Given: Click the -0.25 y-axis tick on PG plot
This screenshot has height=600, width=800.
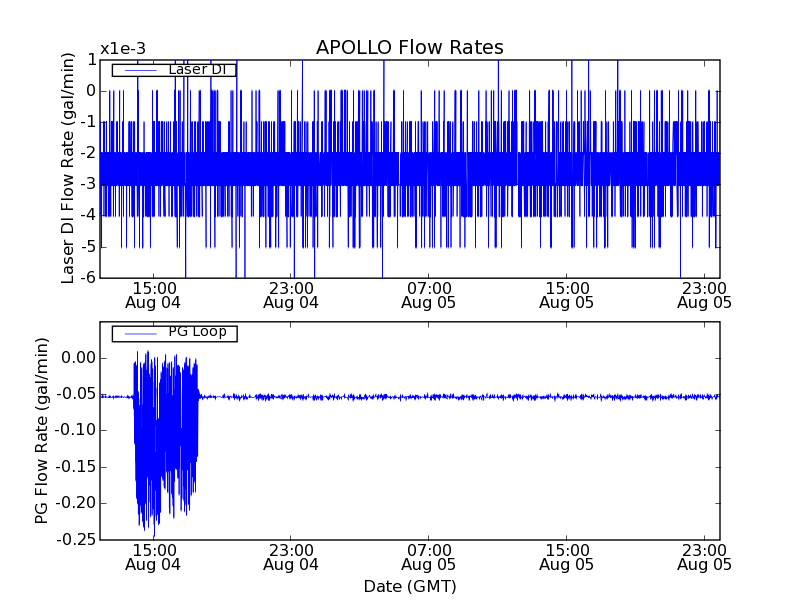Looking at the screenshot, I should click(77, 540).
